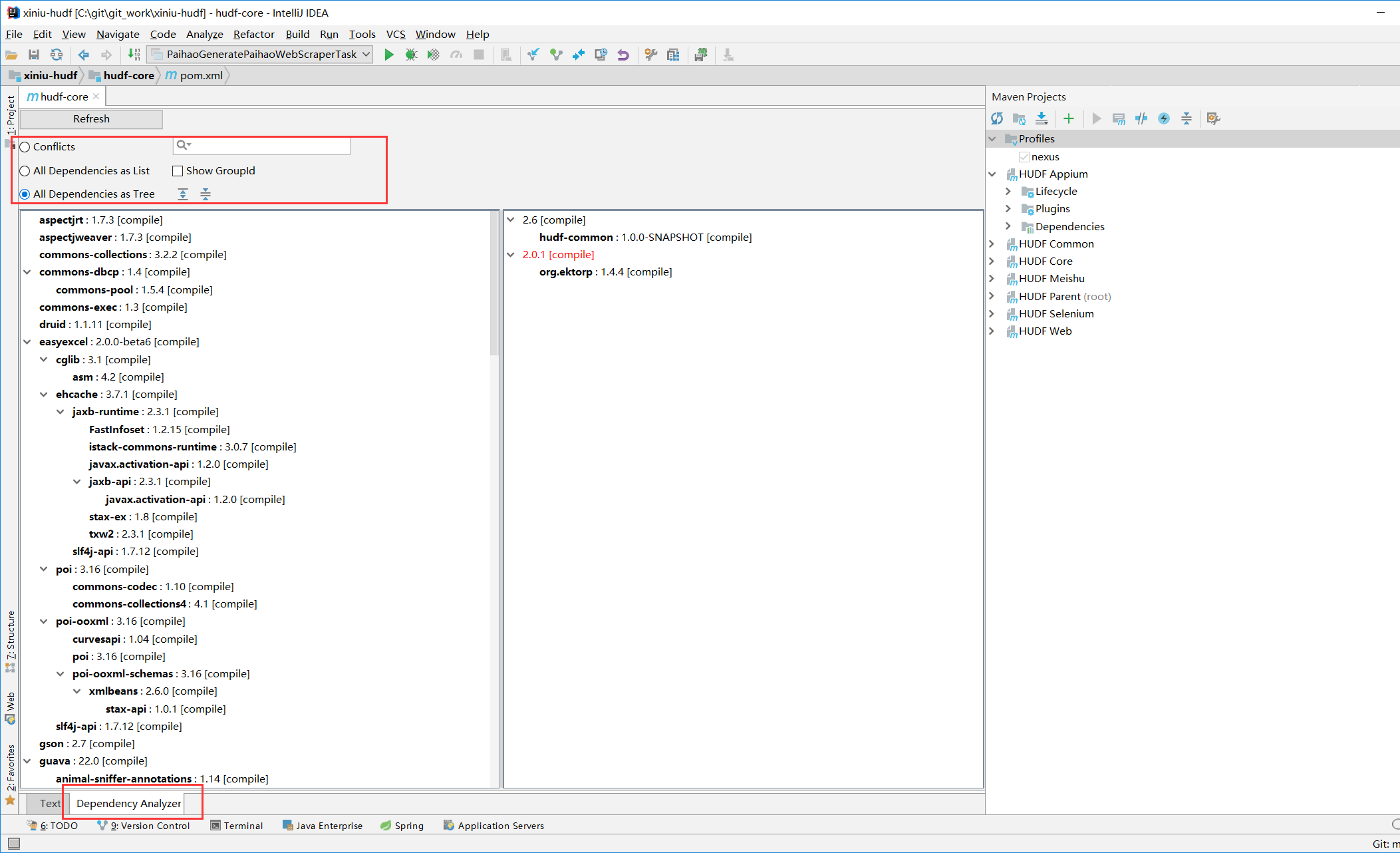The height and width of the screenshot is (853, 1400).
Task: Click the dependency search input field
Action: [269, 145]
